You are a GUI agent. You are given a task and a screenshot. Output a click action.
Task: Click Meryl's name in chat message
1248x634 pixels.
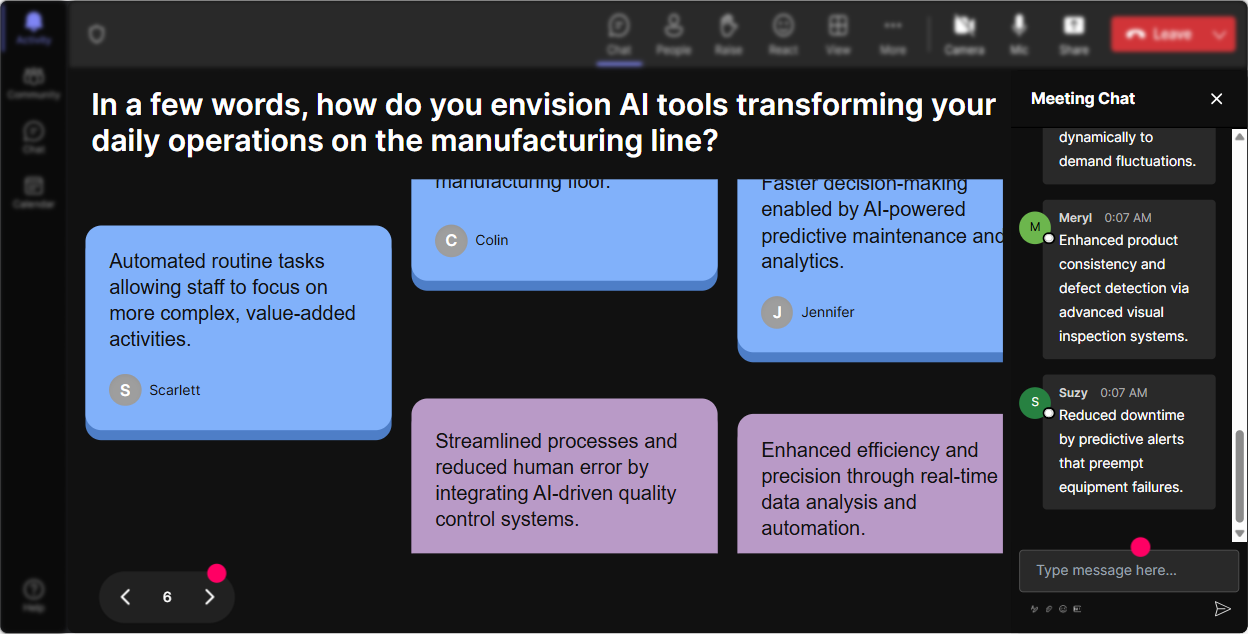(x=1075, y=217)
